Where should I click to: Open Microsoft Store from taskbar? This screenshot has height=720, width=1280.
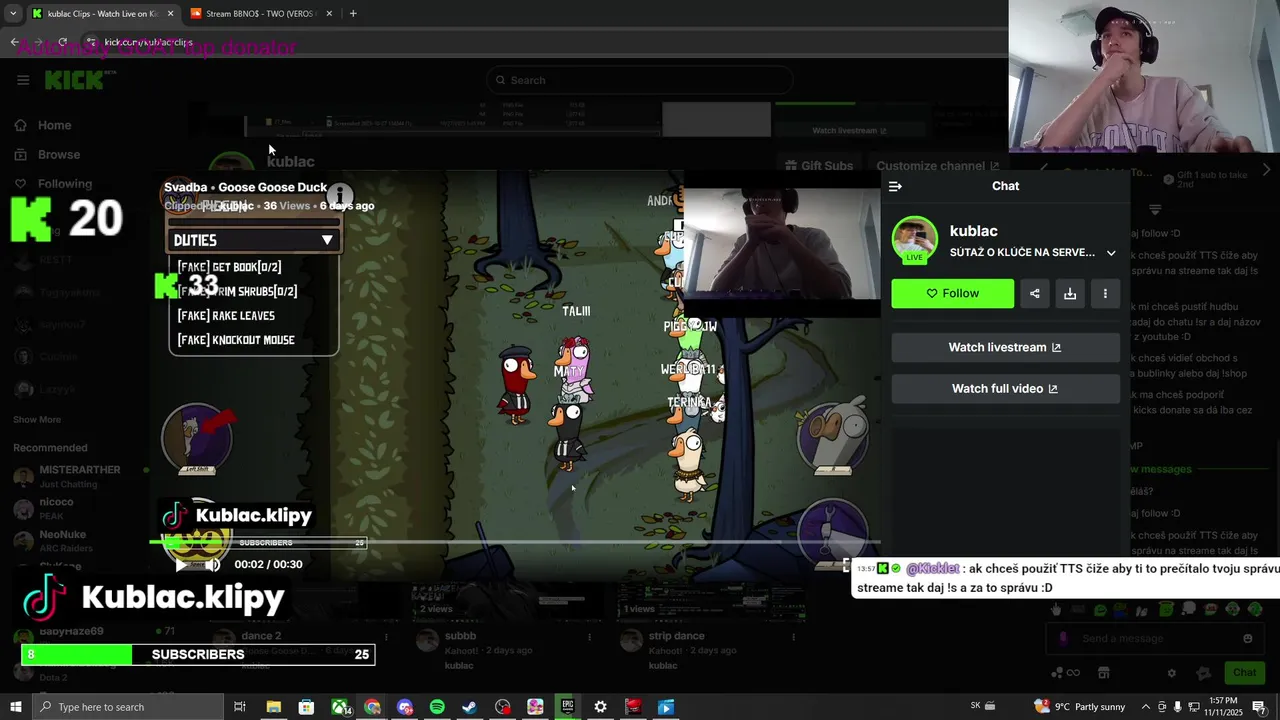click(x=306, y=707)
